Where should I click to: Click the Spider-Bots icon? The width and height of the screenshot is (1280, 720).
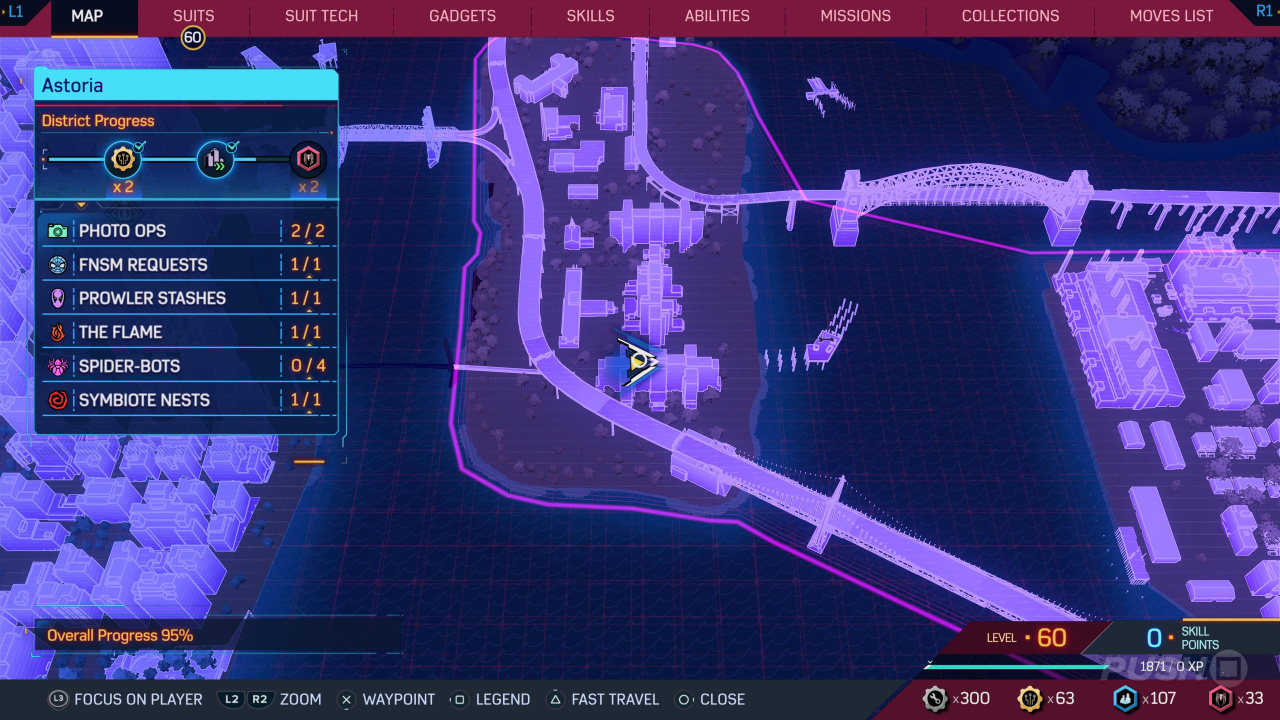click(58, 366)
